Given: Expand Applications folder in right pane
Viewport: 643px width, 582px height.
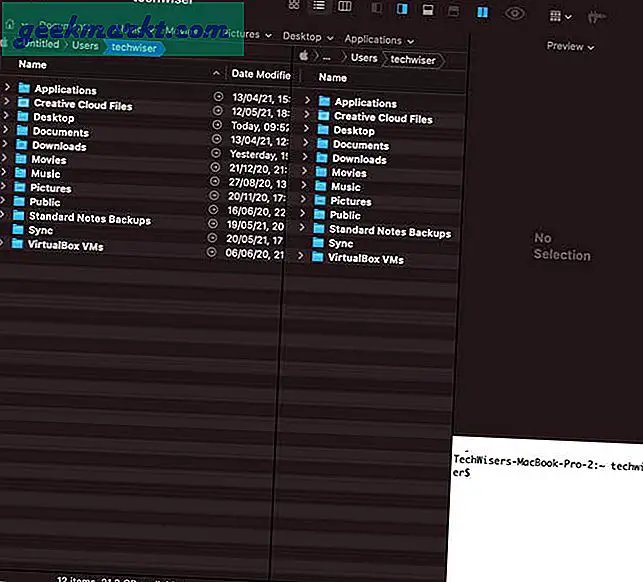Looking at the screenshot, I should [x=308, y=100].
